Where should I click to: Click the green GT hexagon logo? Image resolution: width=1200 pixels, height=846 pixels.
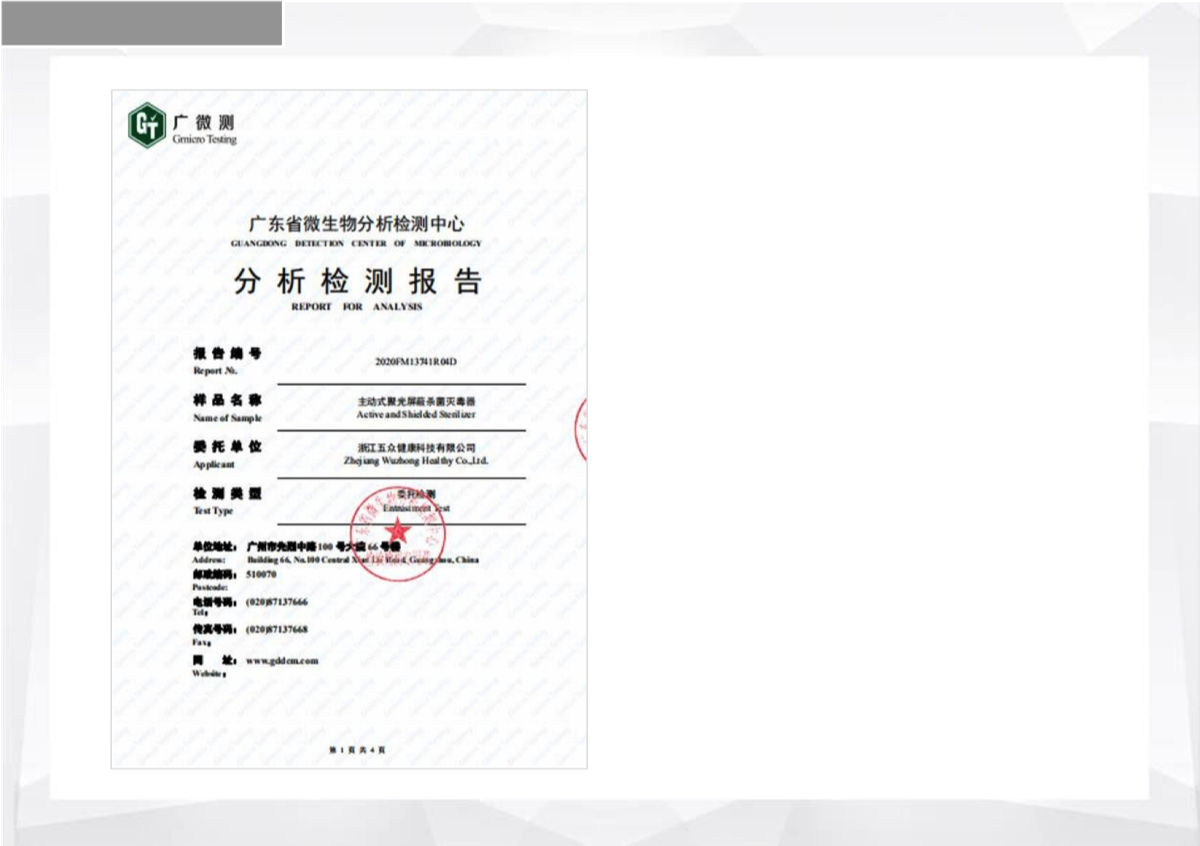tap(147, 125)
